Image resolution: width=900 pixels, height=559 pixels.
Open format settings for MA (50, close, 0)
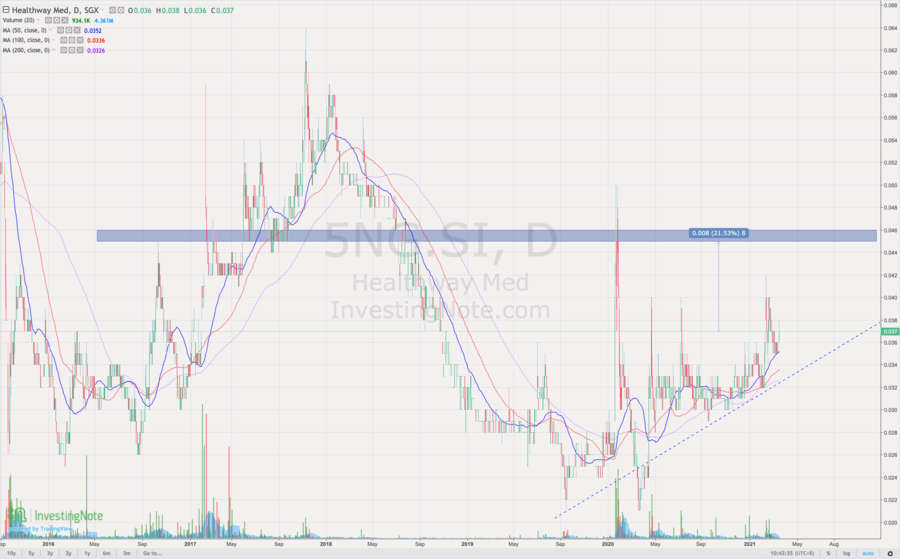67,29
